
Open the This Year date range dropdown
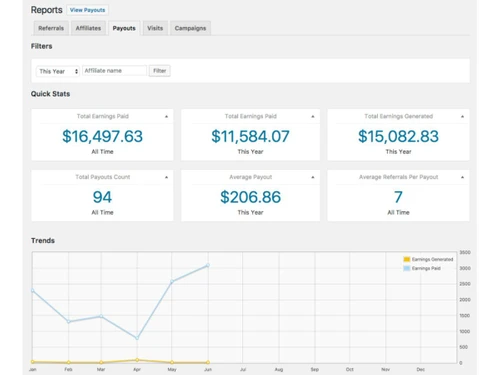(58, 71)
